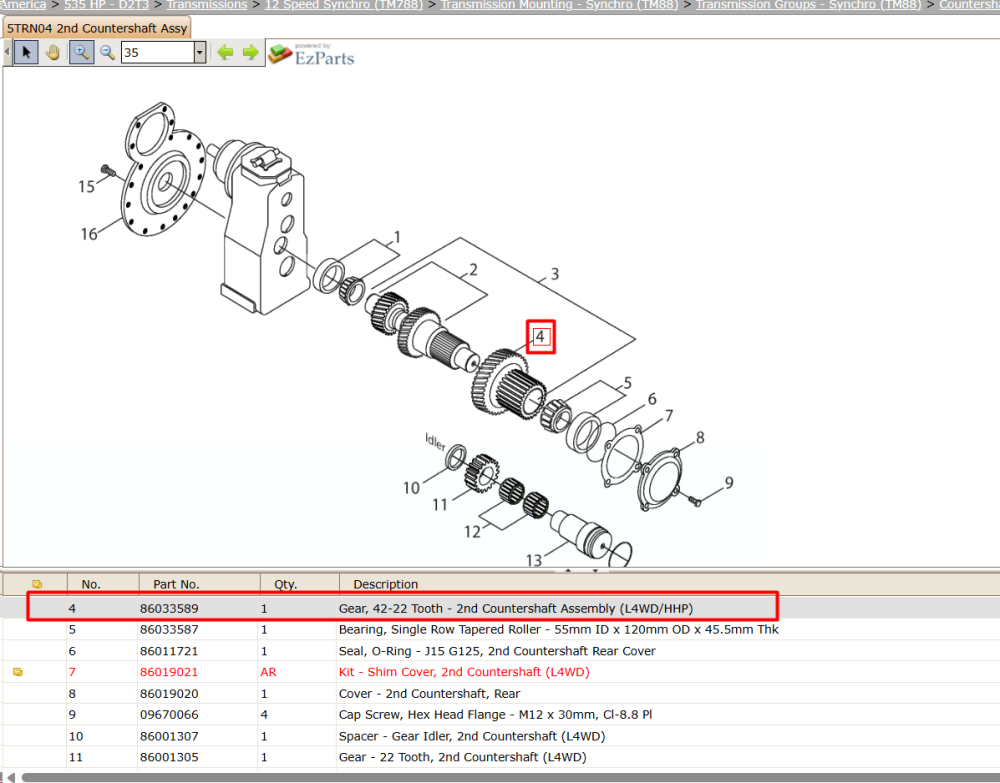Viewport: 1000px width, 783px height.
Task: Select the Spacer - Gear Idler description
Action: pos(472,736)
